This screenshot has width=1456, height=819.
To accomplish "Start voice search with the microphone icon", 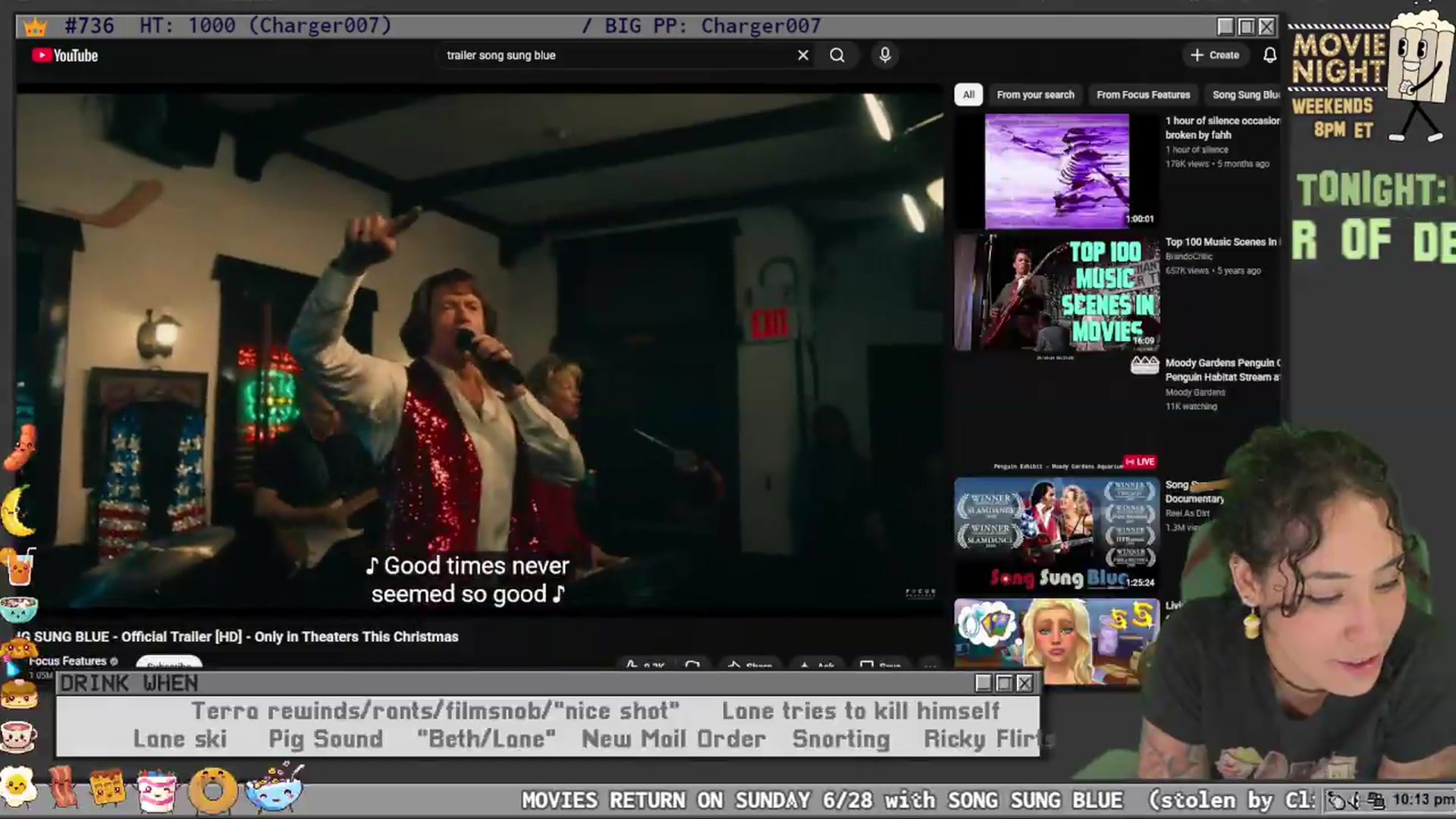I will click(x=885, y=55).
